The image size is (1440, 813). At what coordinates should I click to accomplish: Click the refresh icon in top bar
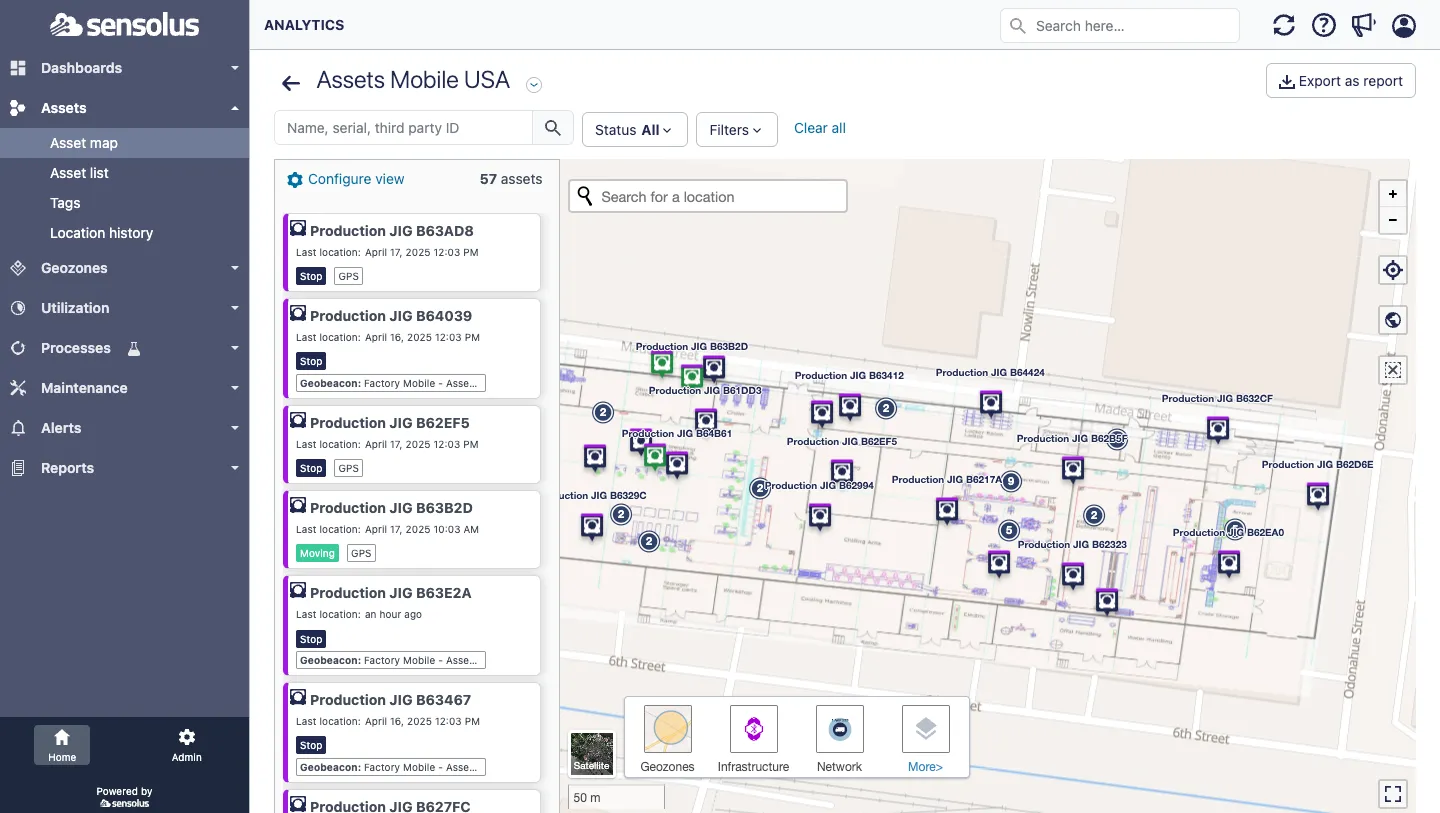pos(1284,26)
